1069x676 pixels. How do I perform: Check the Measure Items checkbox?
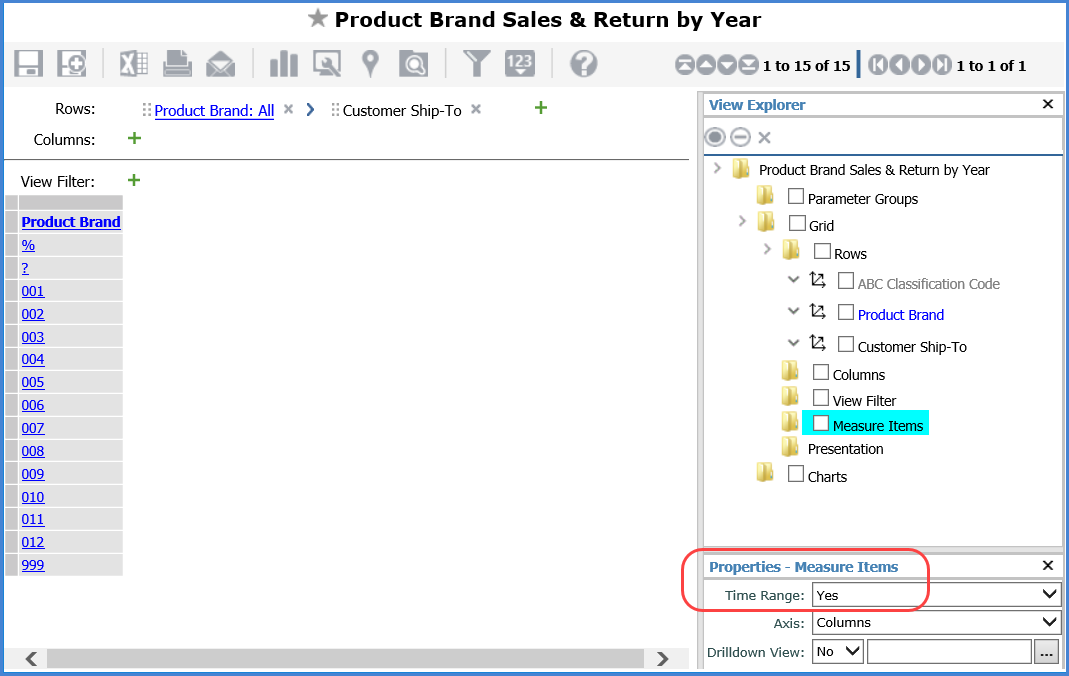[x=821, y=423]
